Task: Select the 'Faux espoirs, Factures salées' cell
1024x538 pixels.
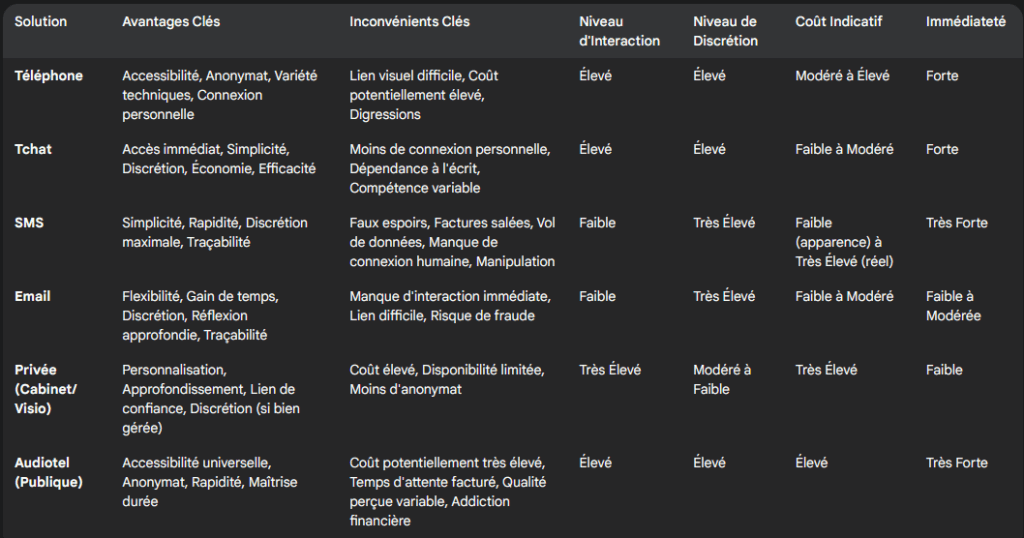Action: [453, 242]
